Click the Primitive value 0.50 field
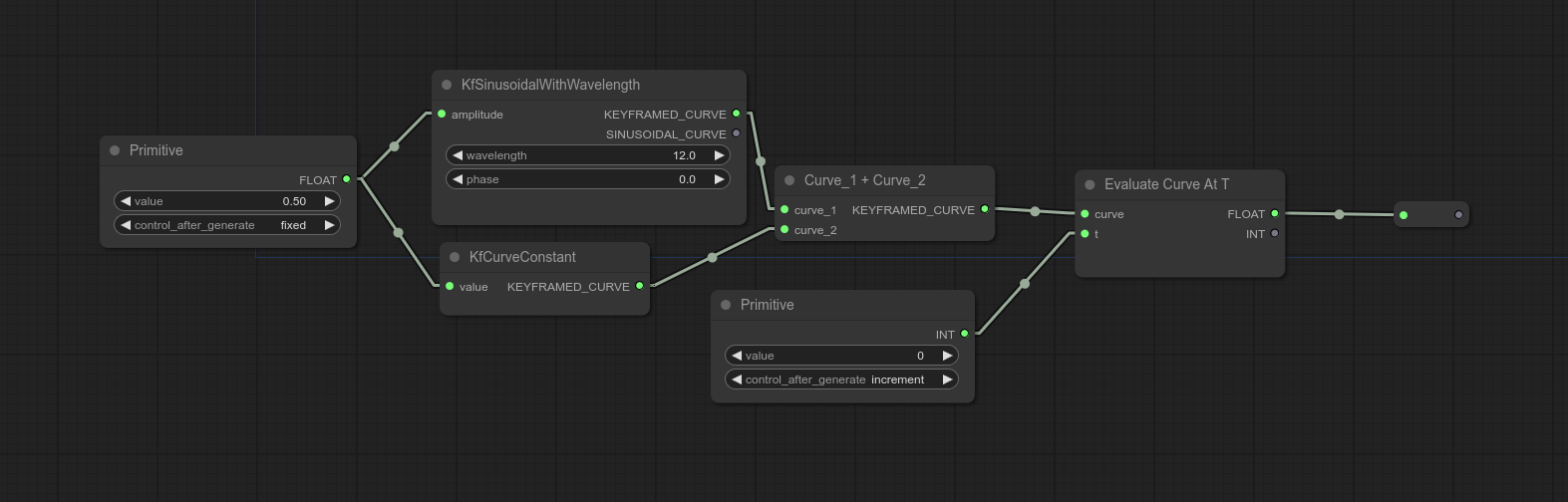 pyautogui.click(x=227, y=201)
